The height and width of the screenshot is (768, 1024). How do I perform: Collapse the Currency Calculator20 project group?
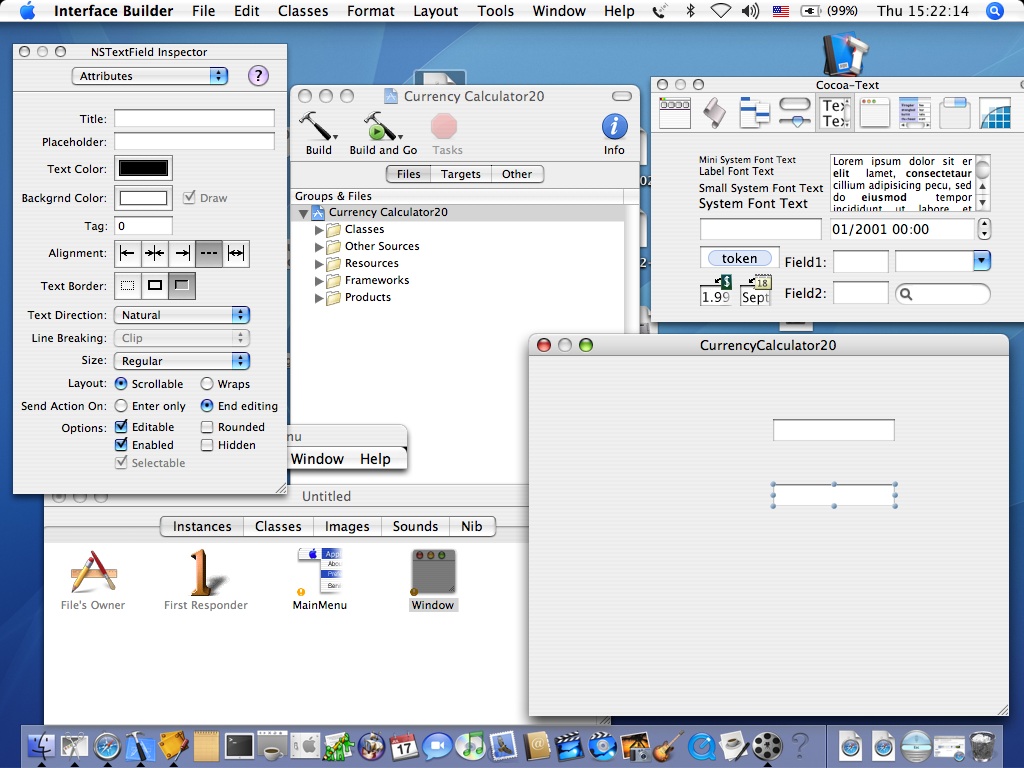pos(303,213)
